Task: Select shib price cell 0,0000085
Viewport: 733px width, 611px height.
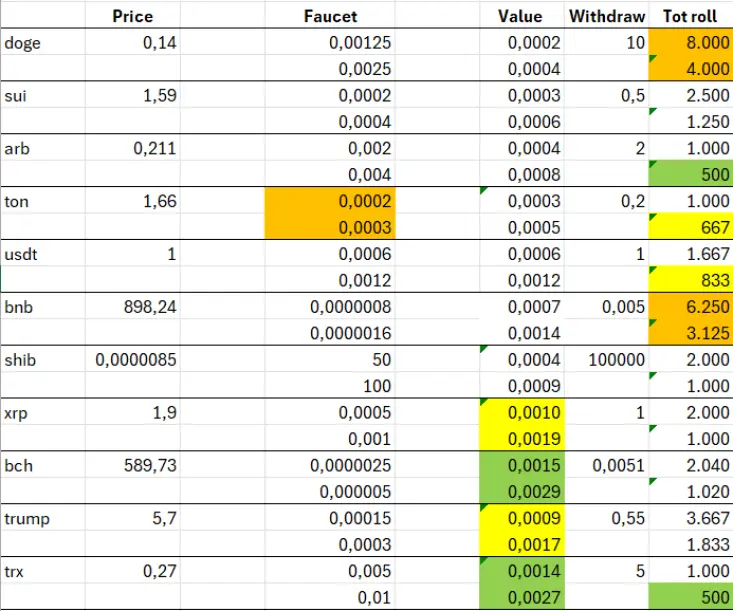Action: pos(133,359)
